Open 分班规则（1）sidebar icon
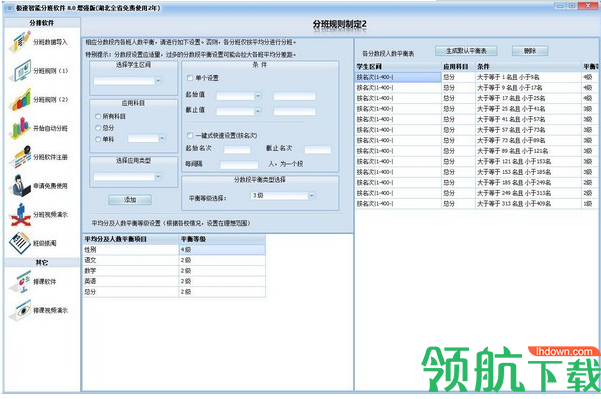 [20, 71]
